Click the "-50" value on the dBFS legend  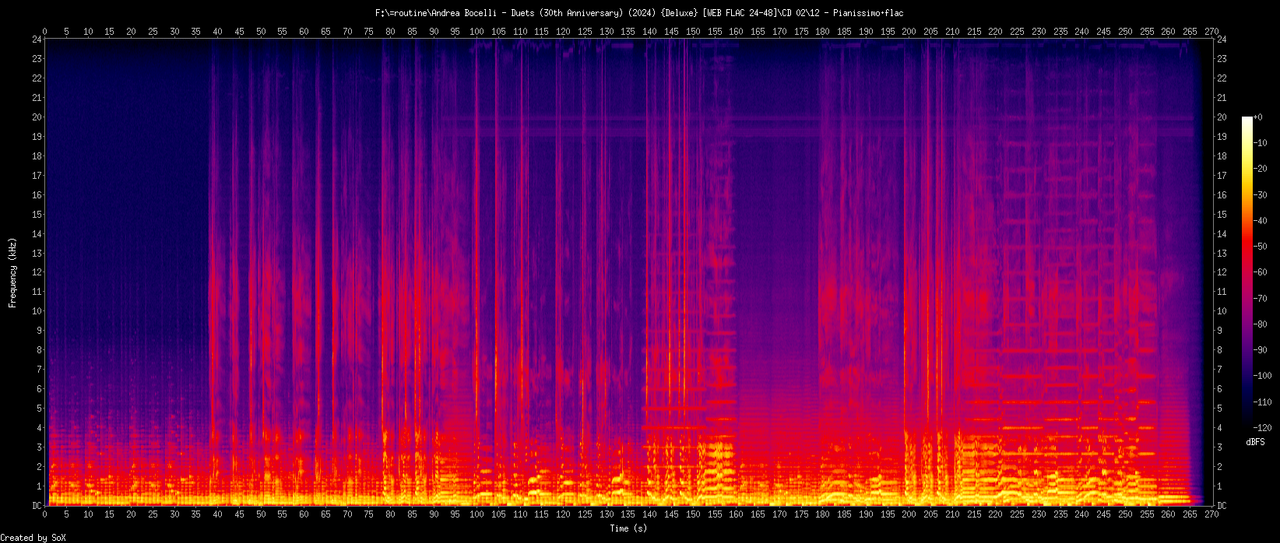[x=1262, y=246]
